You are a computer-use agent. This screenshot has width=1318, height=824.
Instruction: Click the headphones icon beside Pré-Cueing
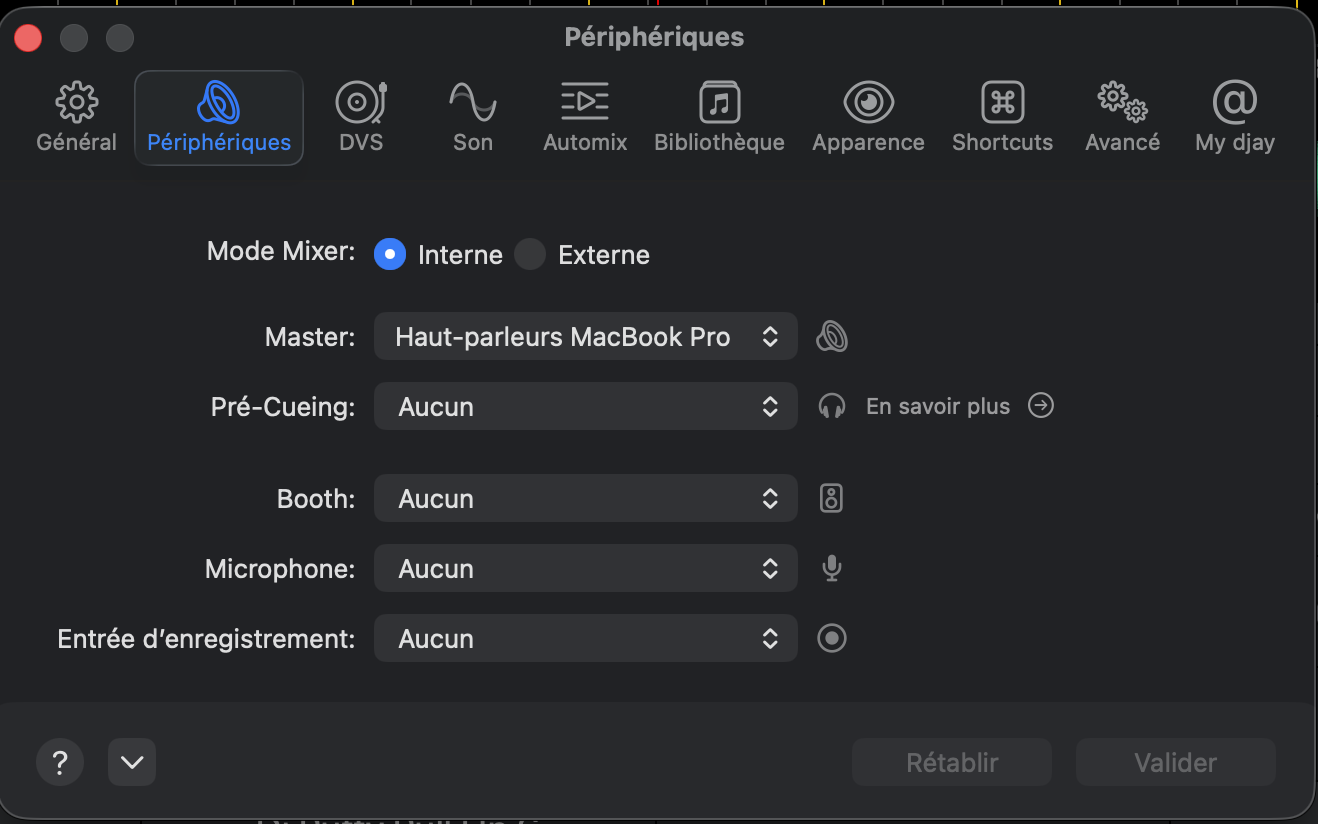(832, 407)
